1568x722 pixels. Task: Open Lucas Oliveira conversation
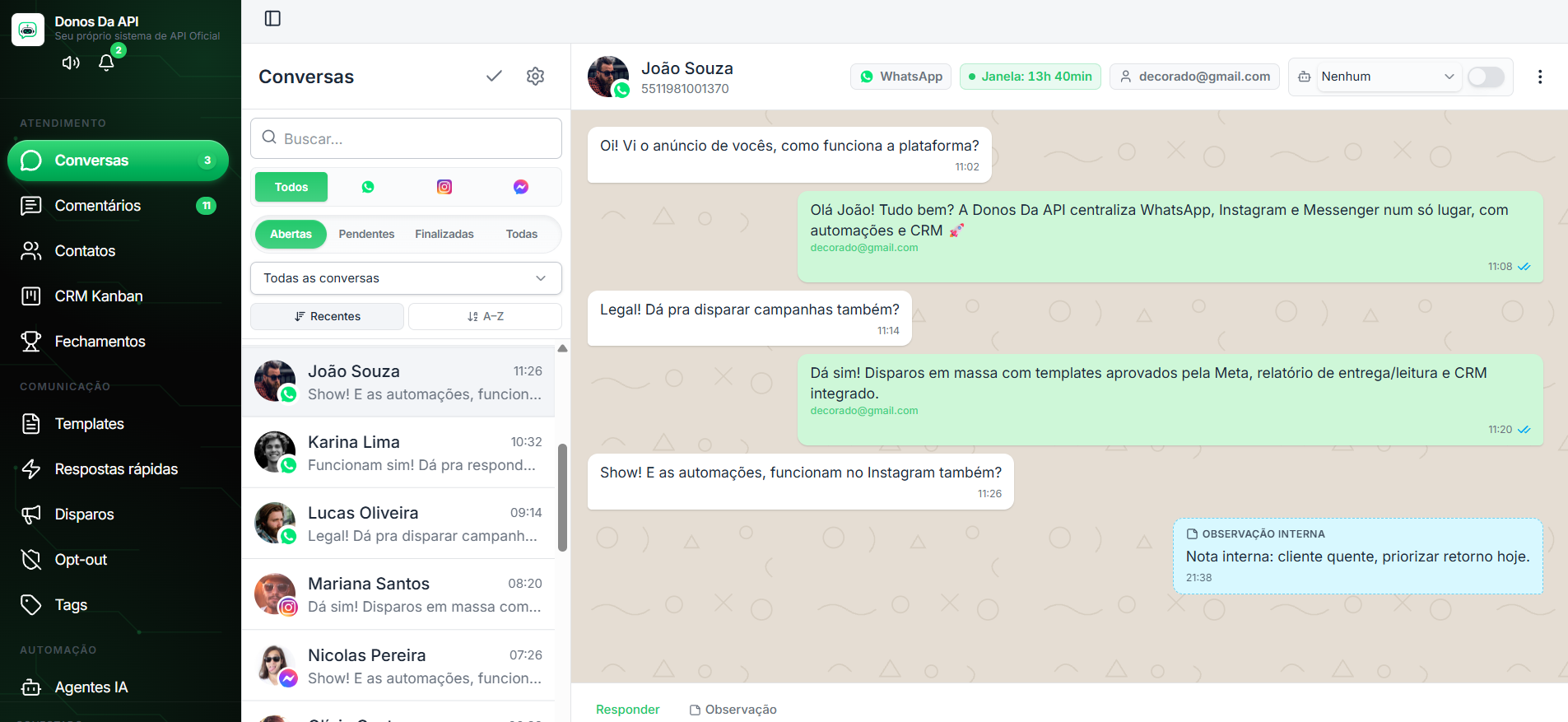point(398,524)
